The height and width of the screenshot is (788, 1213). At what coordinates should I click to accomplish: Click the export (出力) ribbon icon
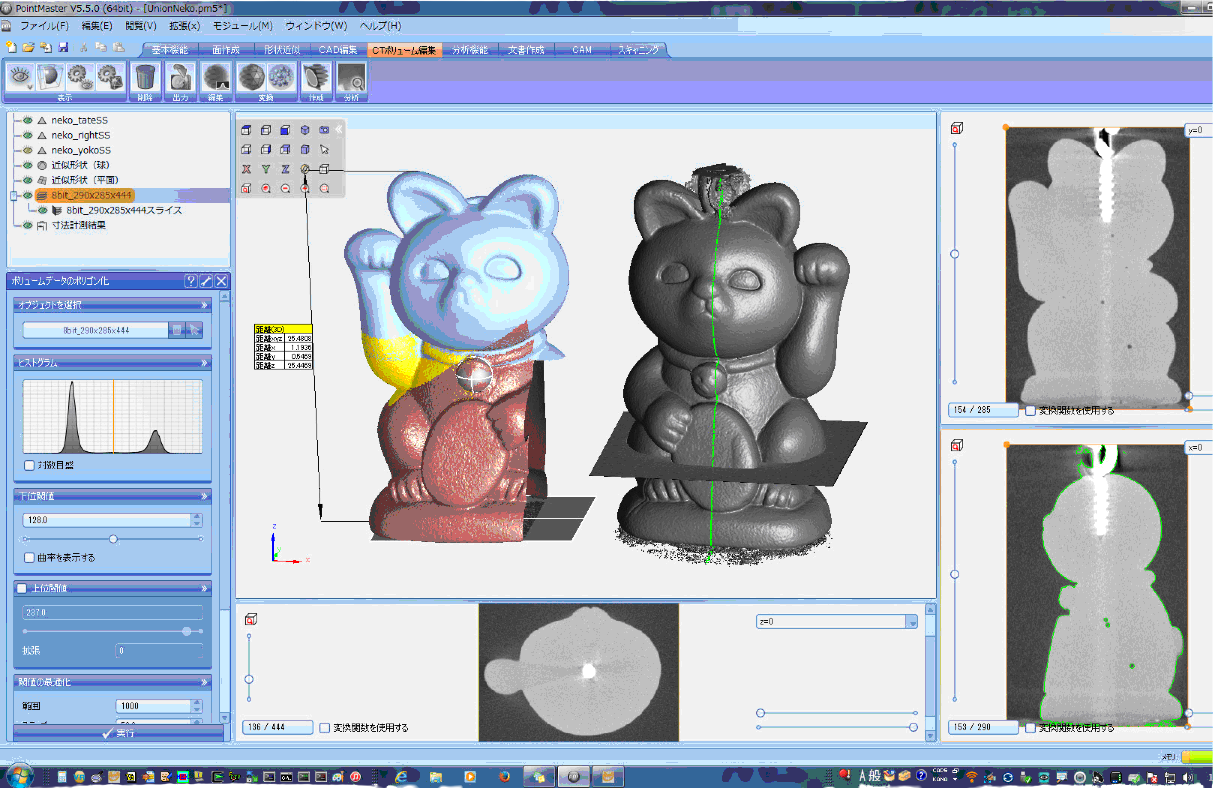(180, 78)
